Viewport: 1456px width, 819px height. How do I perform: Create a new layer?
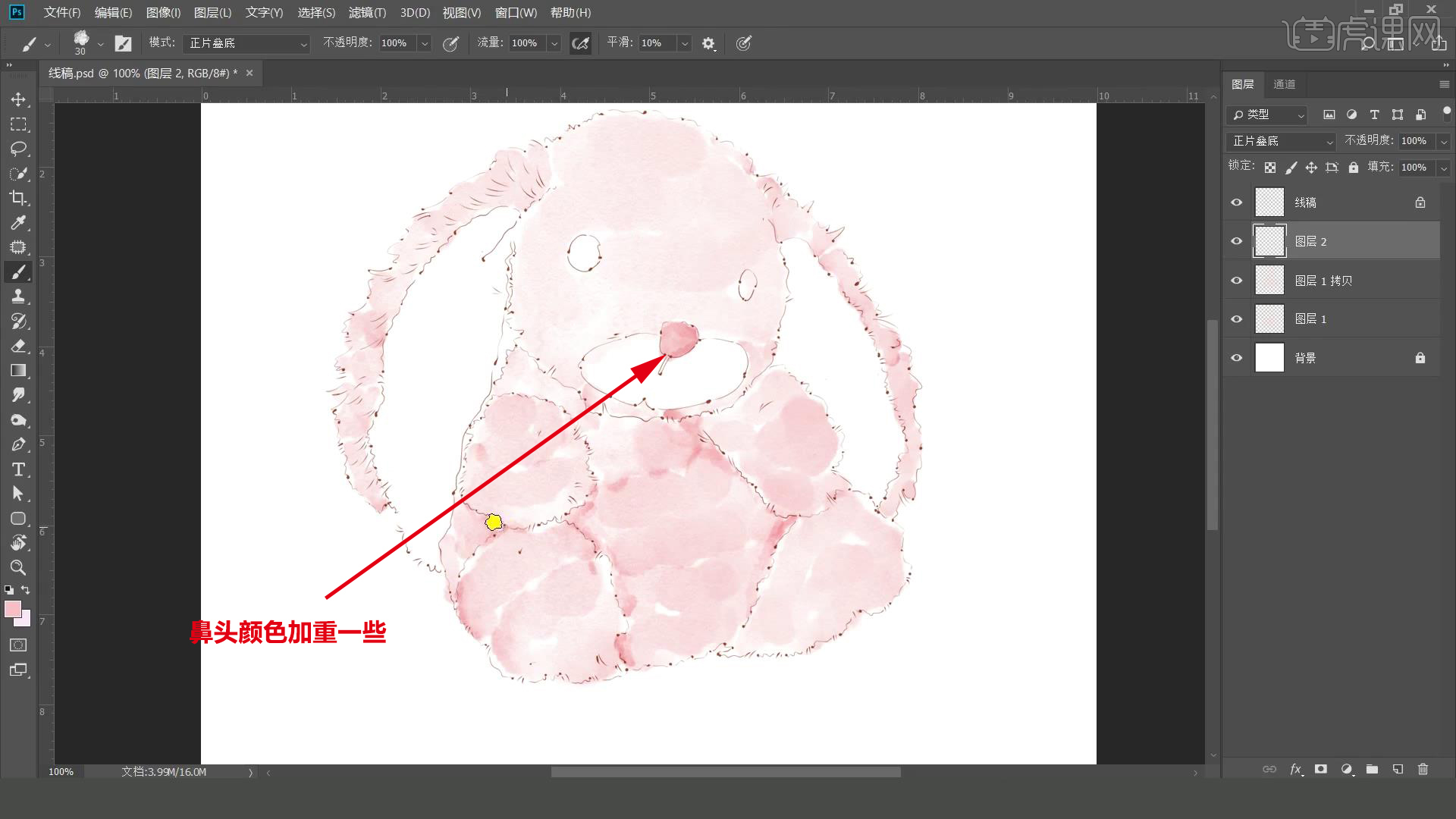(1398, 769)
